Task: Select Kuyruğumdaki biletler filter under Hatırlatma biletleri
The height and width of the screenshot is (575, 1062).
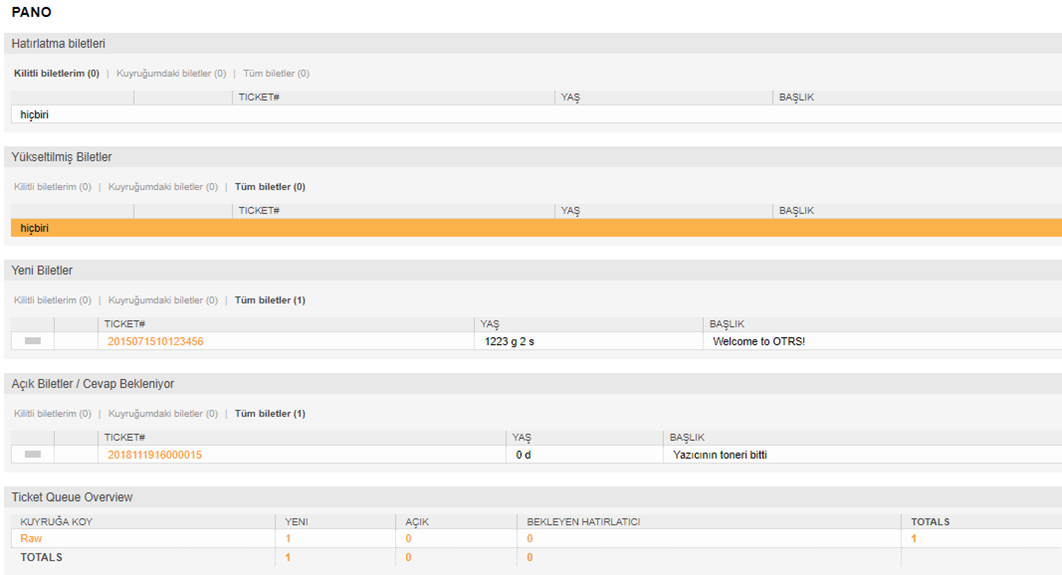Action: (171, 74)
